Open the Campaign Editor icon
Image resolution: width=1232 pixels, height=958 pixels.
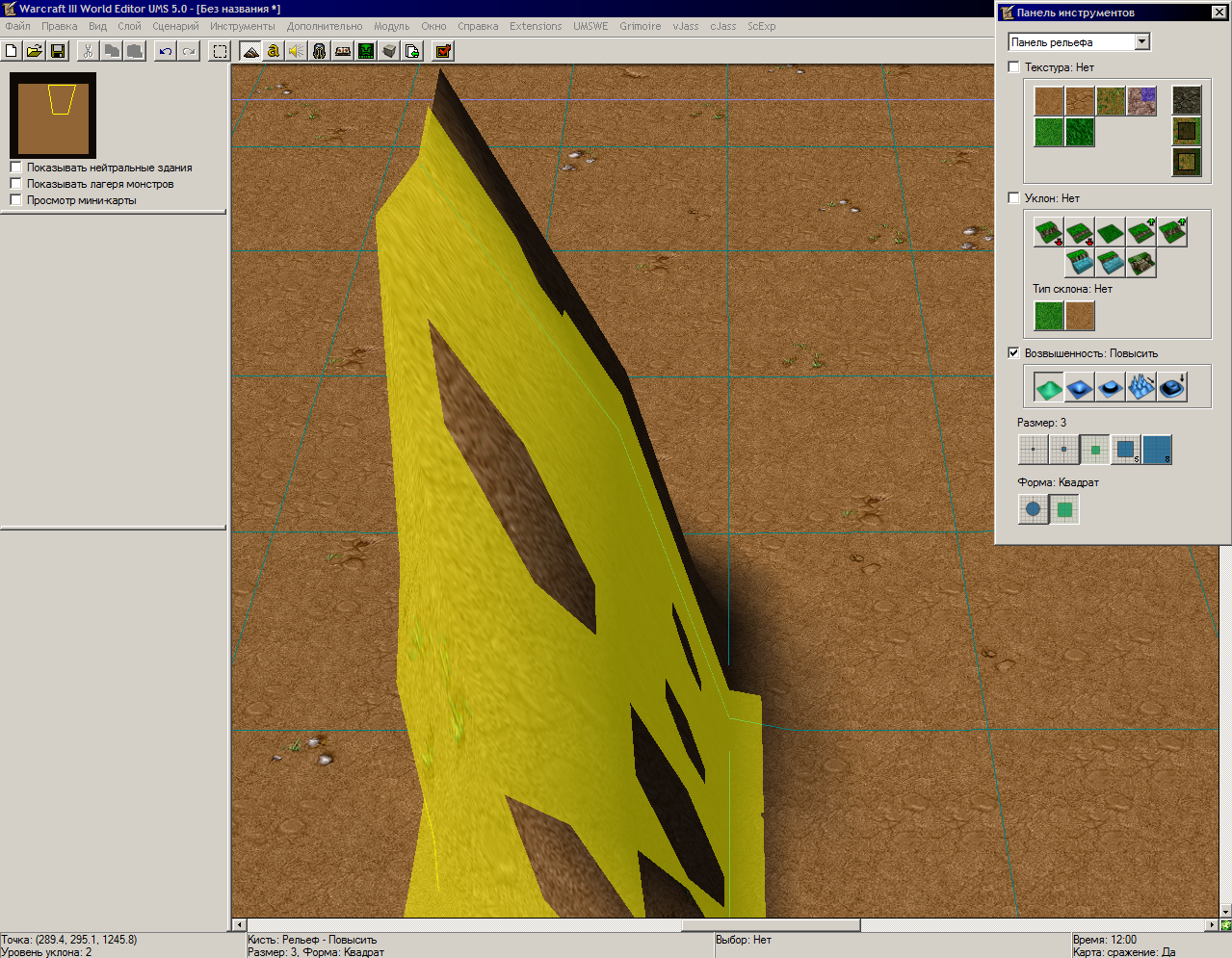point(343,51)
